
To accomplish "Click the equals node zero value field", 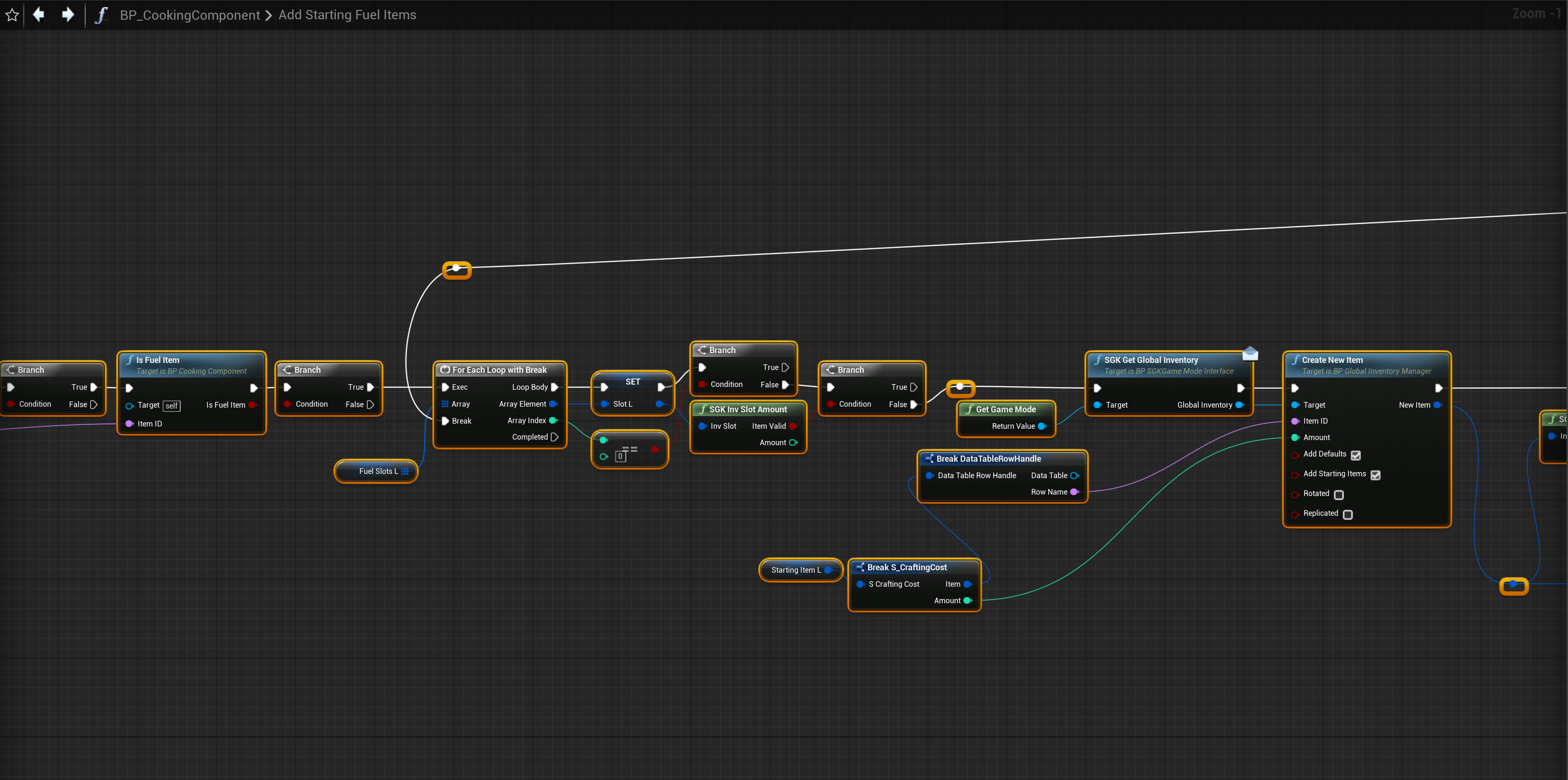I will pos(620,457).
